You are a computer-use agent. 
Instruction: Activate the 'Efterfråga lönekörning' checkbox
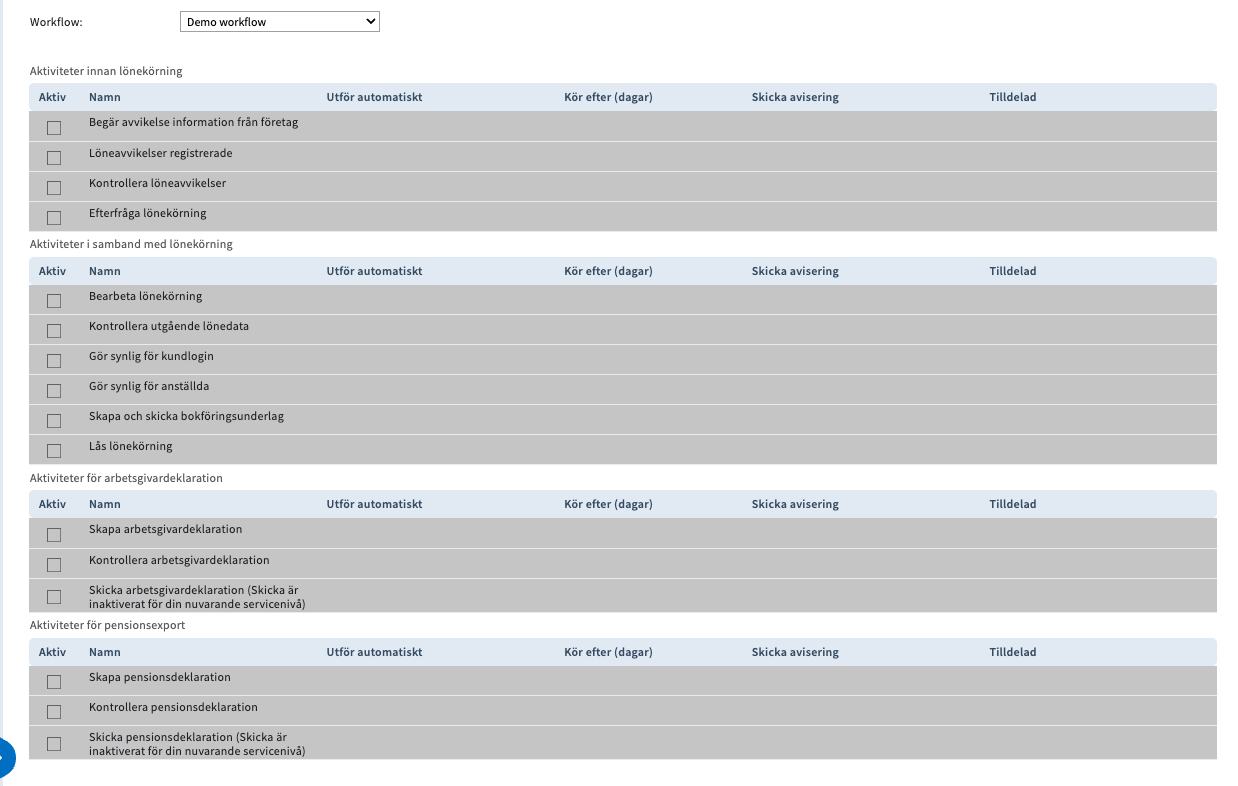click(54, 218)
